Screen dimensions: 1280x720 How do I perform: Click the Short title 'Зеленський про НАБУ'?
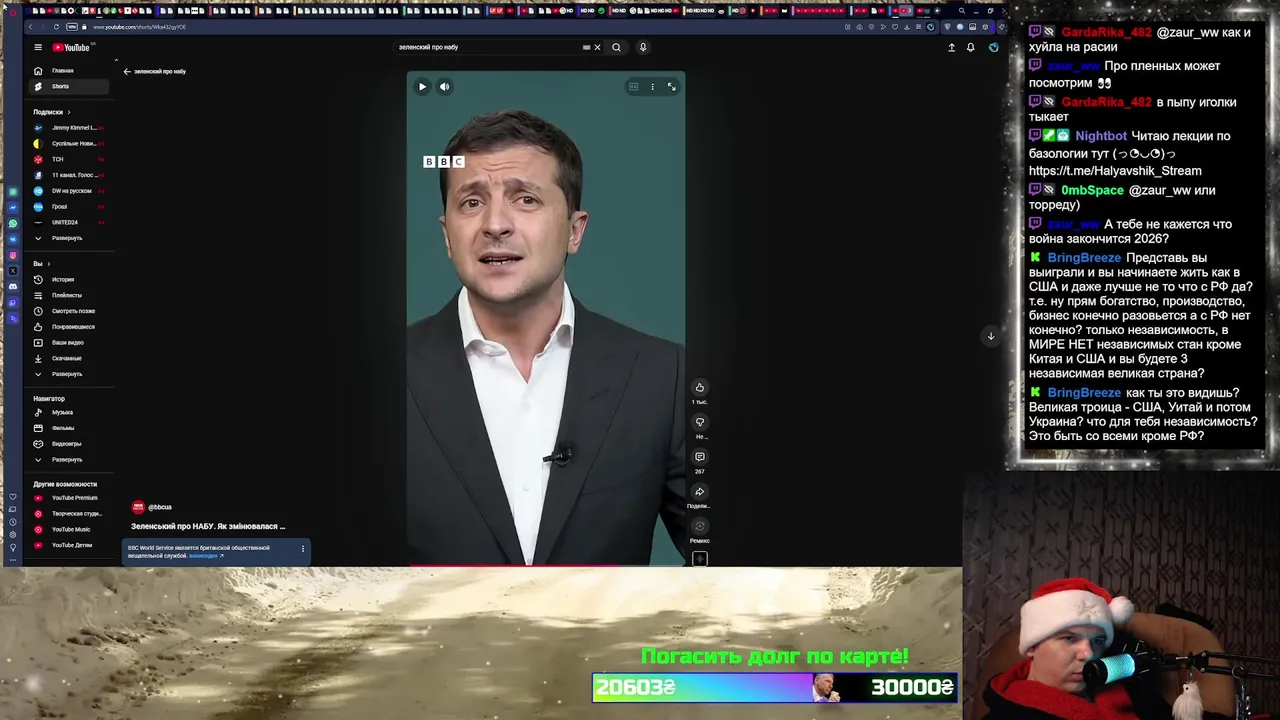[x=208, y=526]
